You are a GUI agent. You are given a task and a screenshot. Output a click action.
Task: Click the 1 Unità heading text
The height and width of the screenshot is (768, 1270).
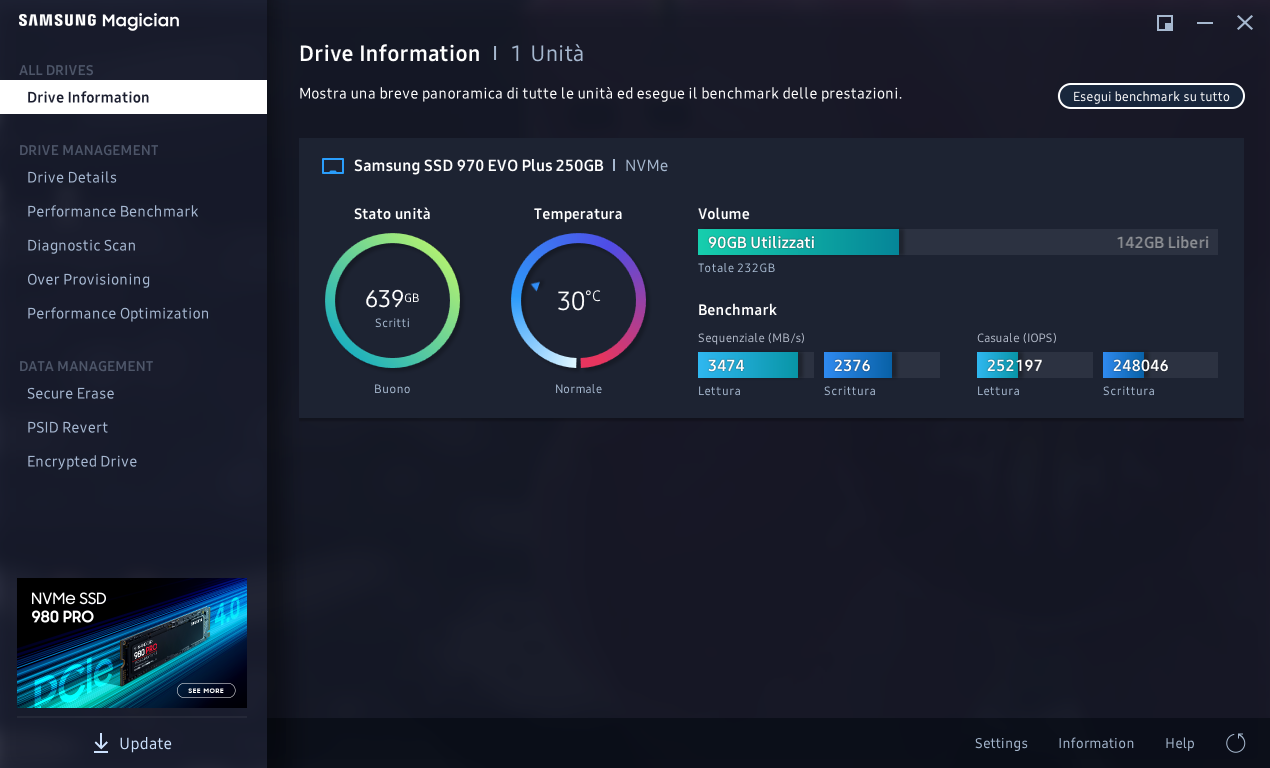[x=547, y=54]
